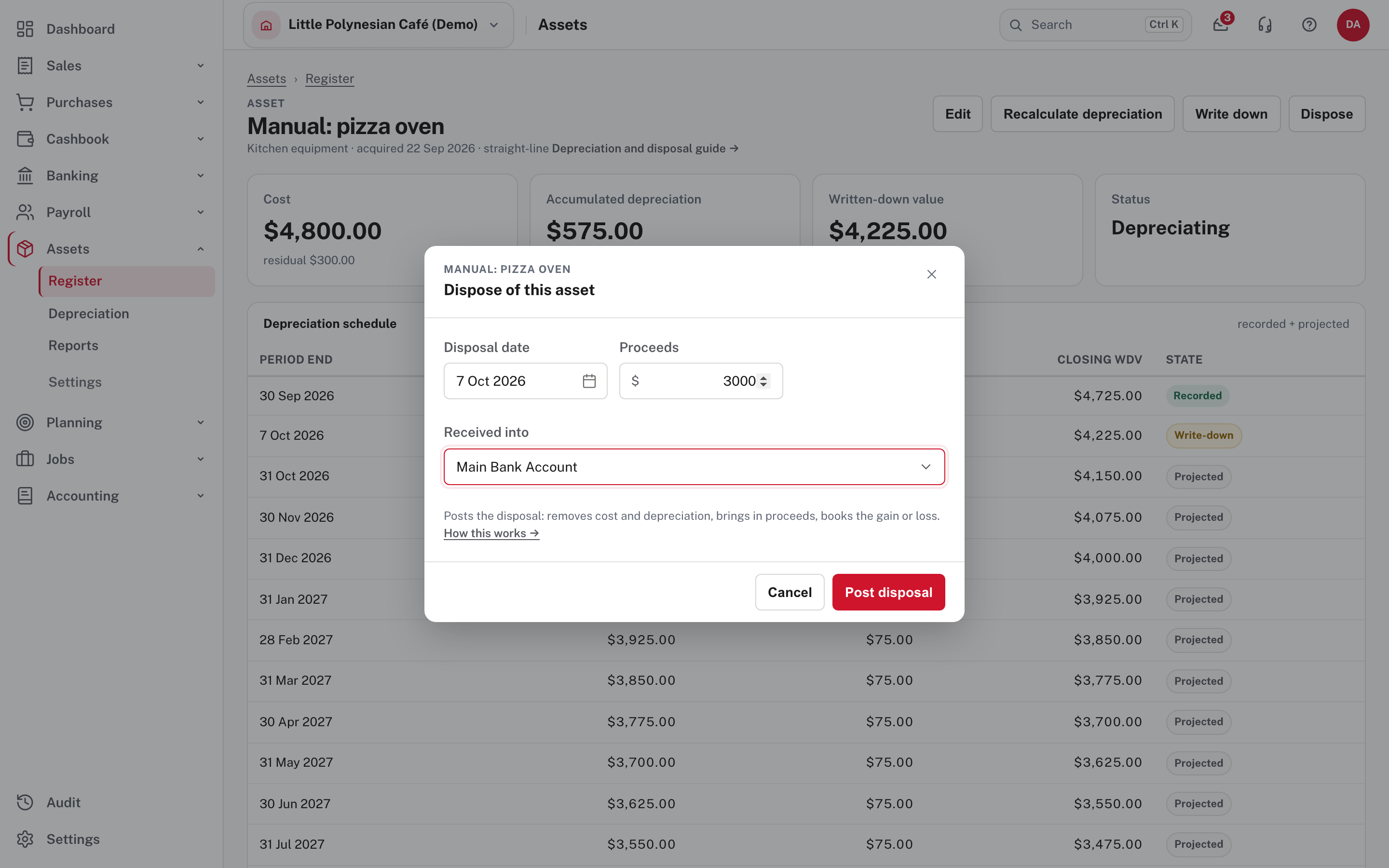Open the Received into account dropdown
This screenshot has height=868, width=1389.
click(694, 467)
